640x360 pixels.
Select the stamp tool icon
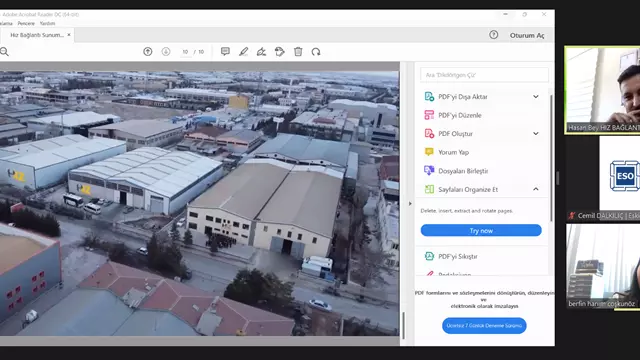280,52
